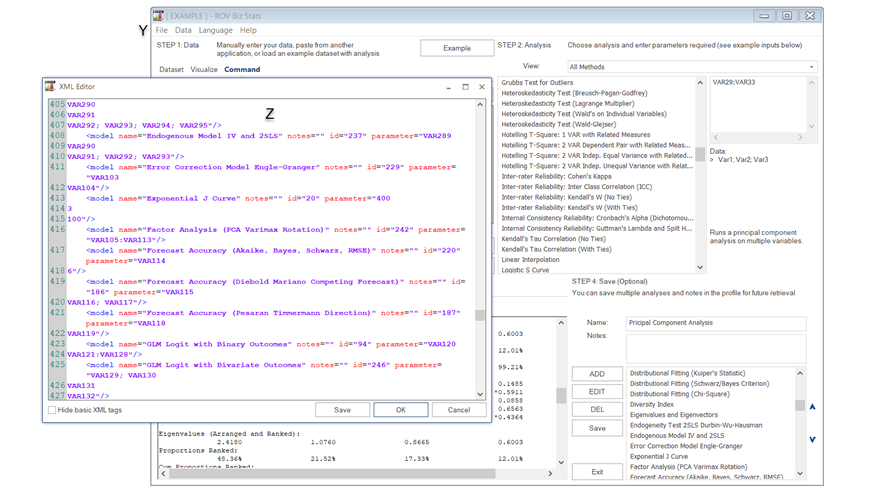Click the ADD button

coord(597,374)
